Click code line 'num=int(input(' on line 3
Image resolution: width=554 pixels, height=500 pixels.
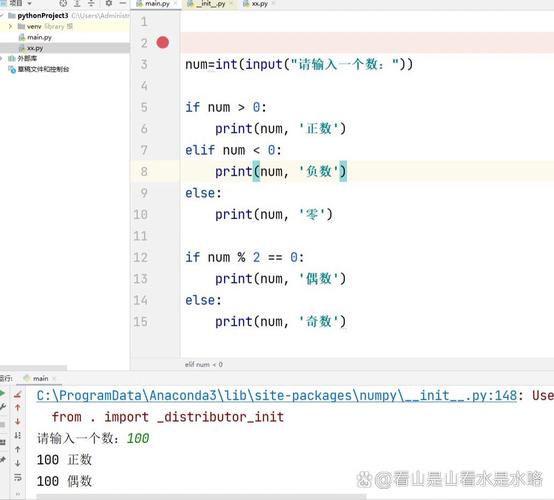pos(299,64)
